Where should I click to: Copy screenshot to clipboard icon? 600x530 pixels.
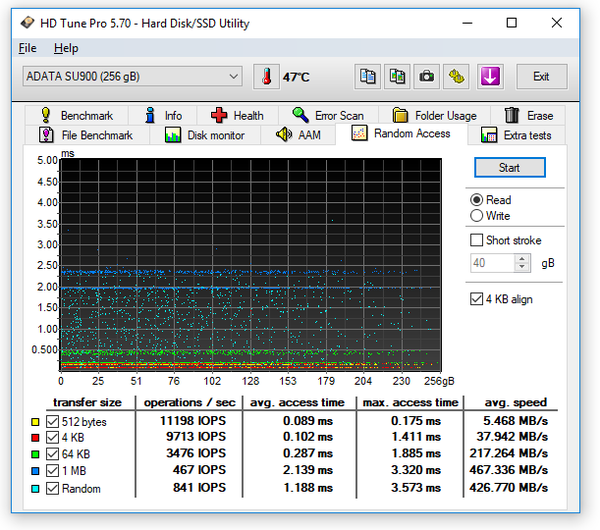coord(397,77)
